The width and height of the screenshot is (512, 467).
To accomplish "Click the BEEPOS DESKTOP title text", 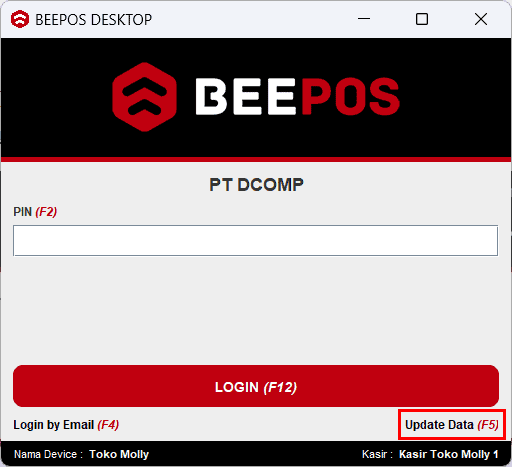I will 94,20.
